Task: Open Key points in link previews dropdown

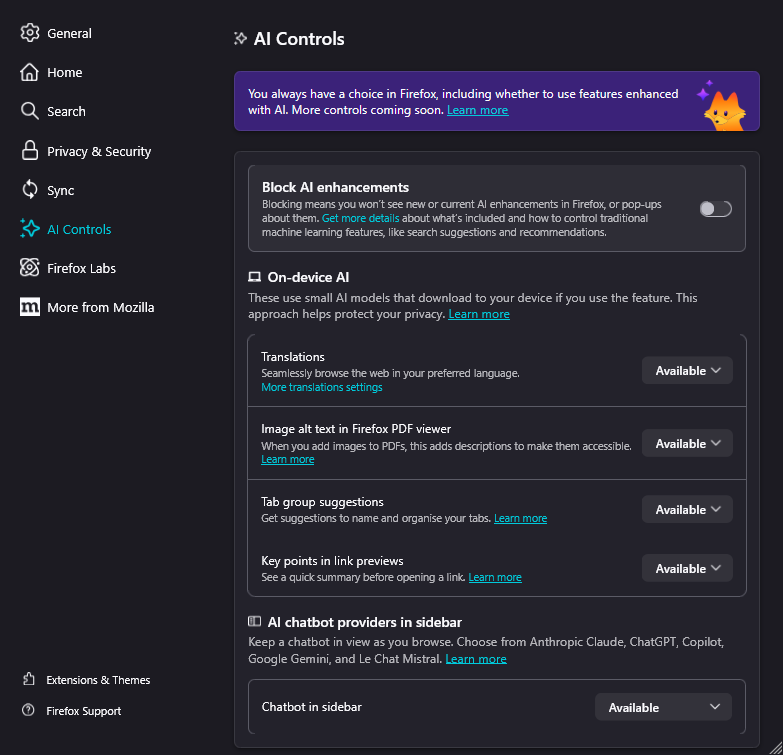Action: tap(687, 568)
